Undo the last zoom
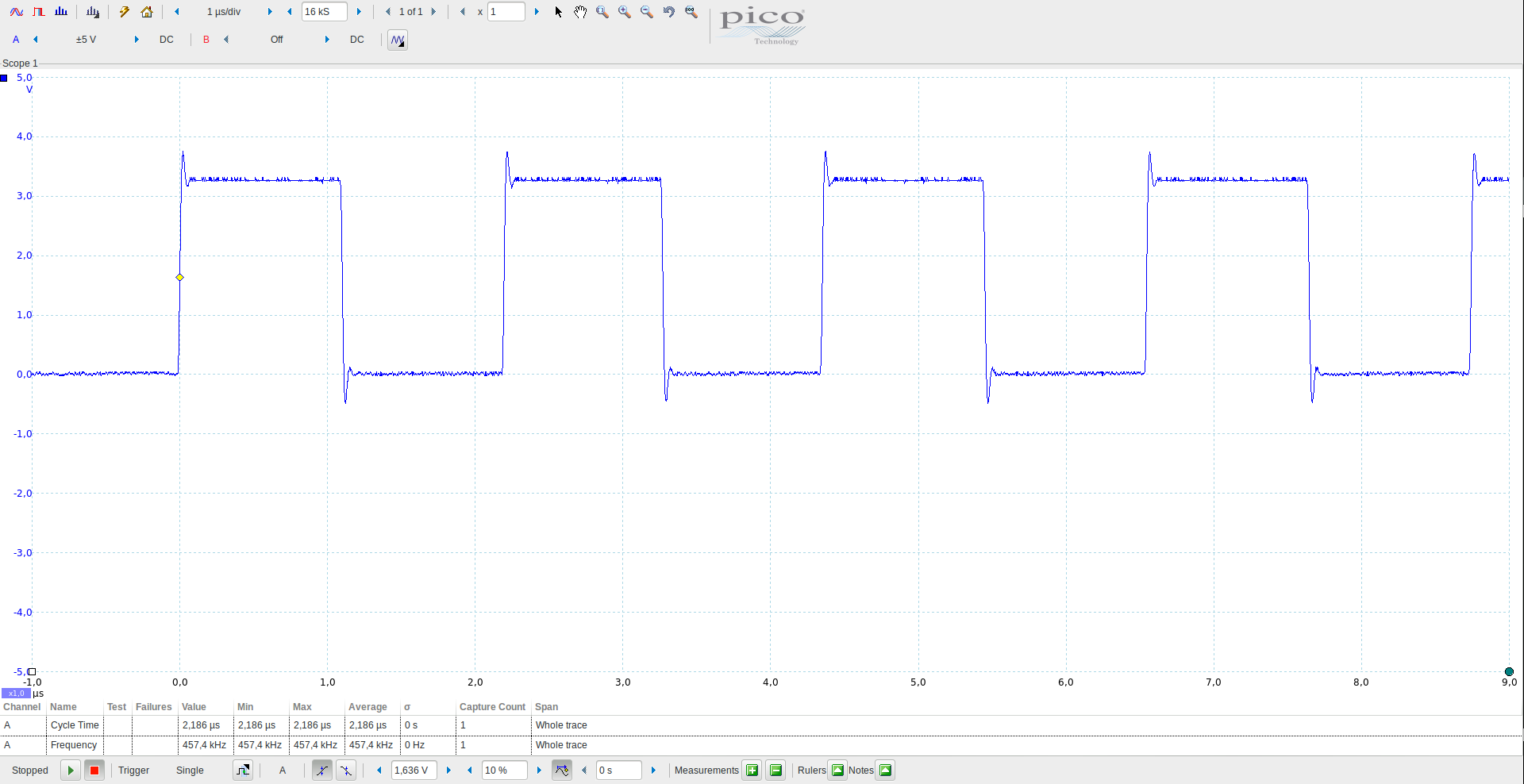This screenshot has width=1524, height=784. click(x=669, y=12)
